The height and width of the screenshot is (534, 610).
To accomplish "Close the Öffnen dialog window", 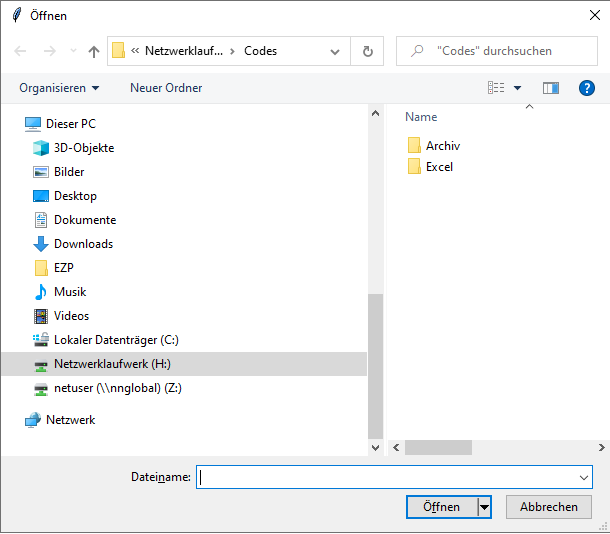I will tap(594, 16).
